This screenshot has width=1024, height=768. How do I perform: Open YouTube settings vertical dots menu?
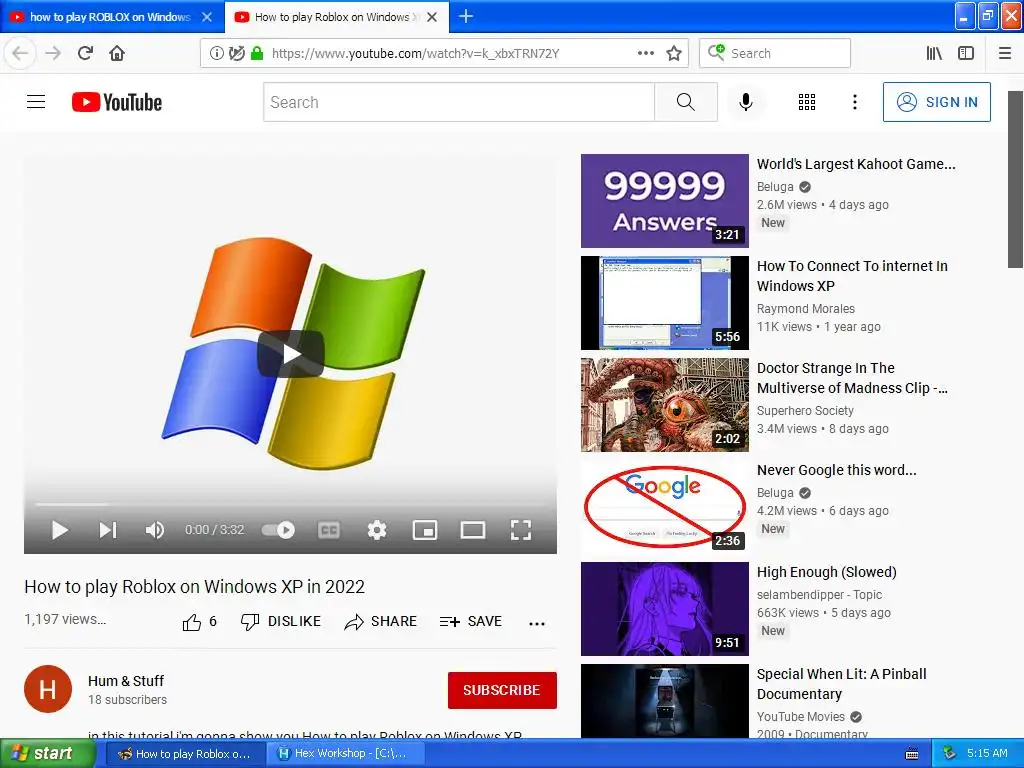point(855,102)
